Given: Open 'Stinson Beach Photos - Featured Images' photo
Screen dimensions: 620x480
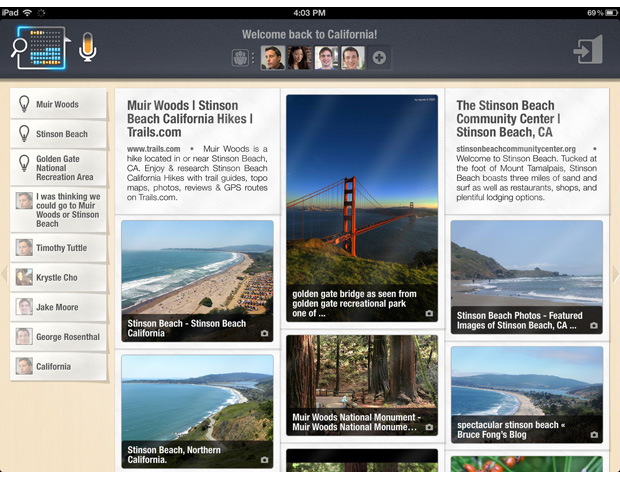Looking at the screenshot, I should [527, 277].
